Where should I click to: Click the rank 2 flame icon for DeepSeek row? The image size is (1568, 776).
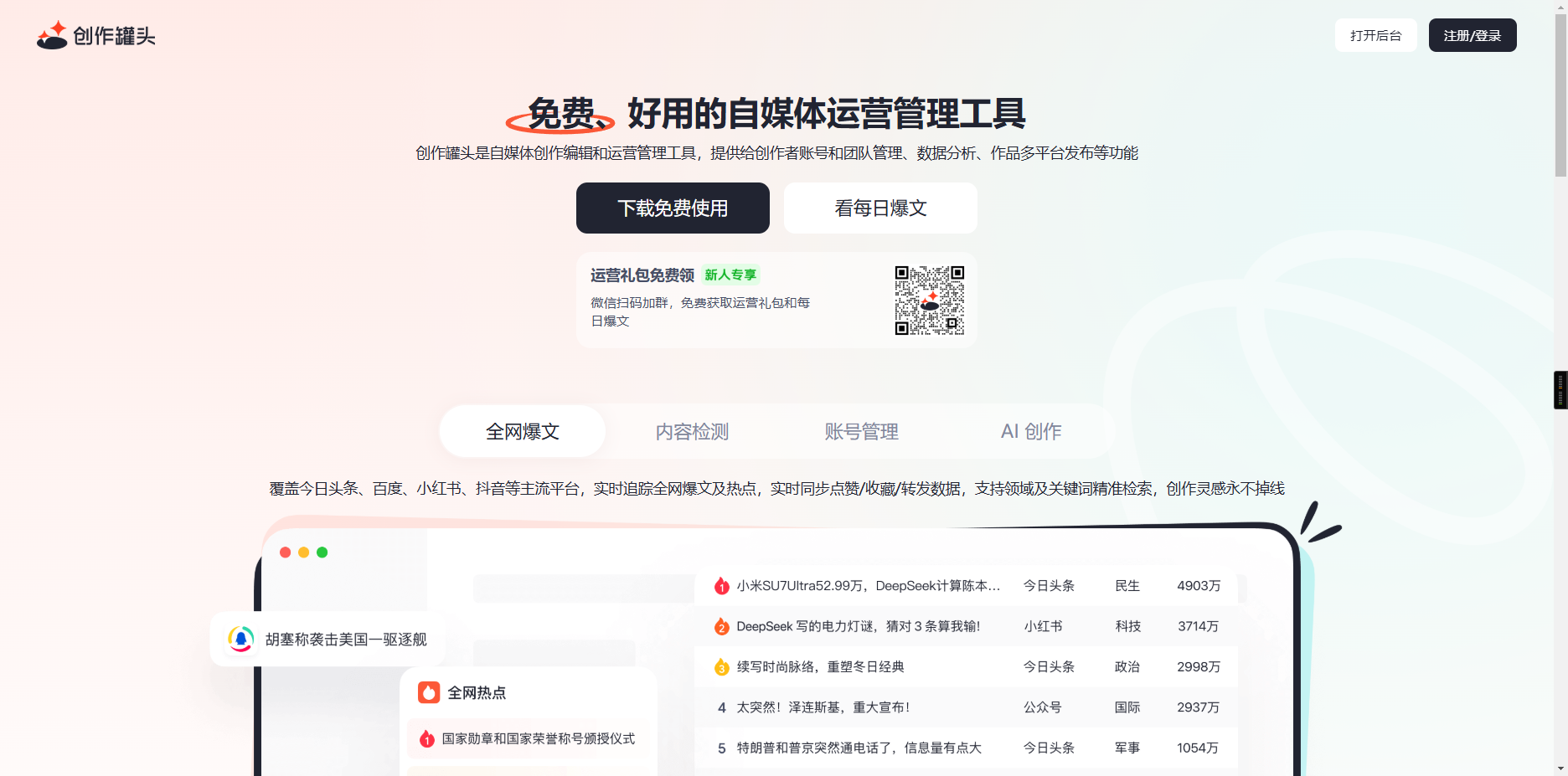721,626
